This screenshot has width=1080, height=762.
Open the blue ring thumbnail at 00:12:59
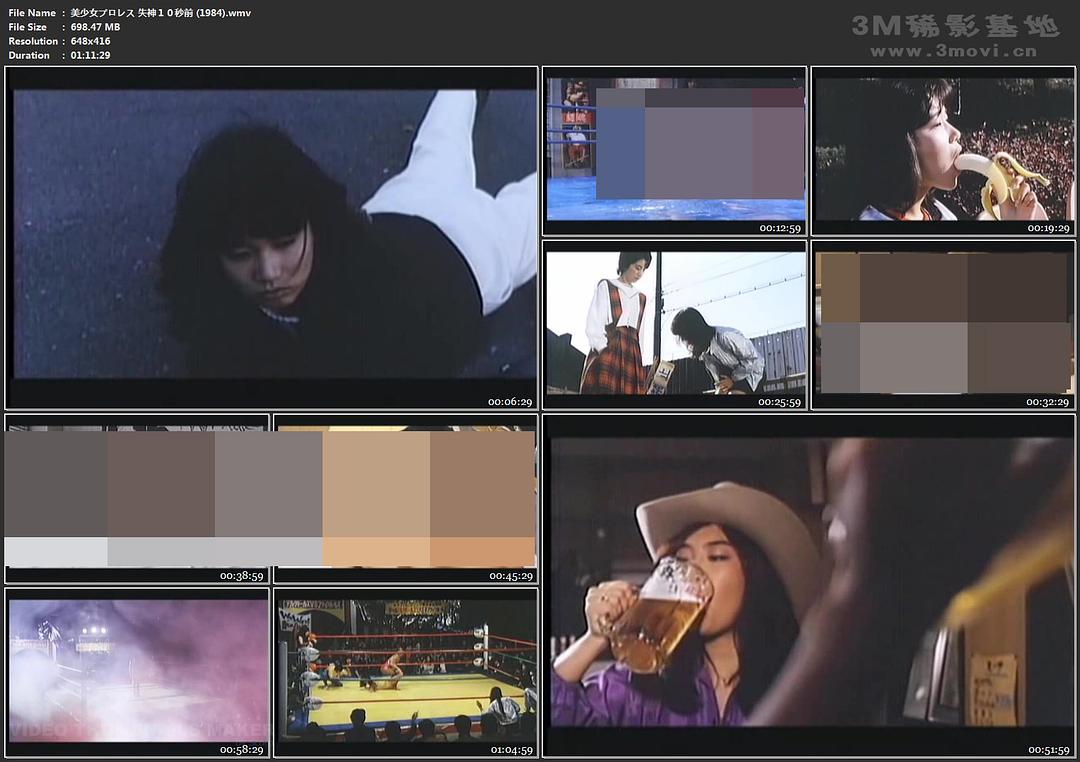click(x=674, y=152)
